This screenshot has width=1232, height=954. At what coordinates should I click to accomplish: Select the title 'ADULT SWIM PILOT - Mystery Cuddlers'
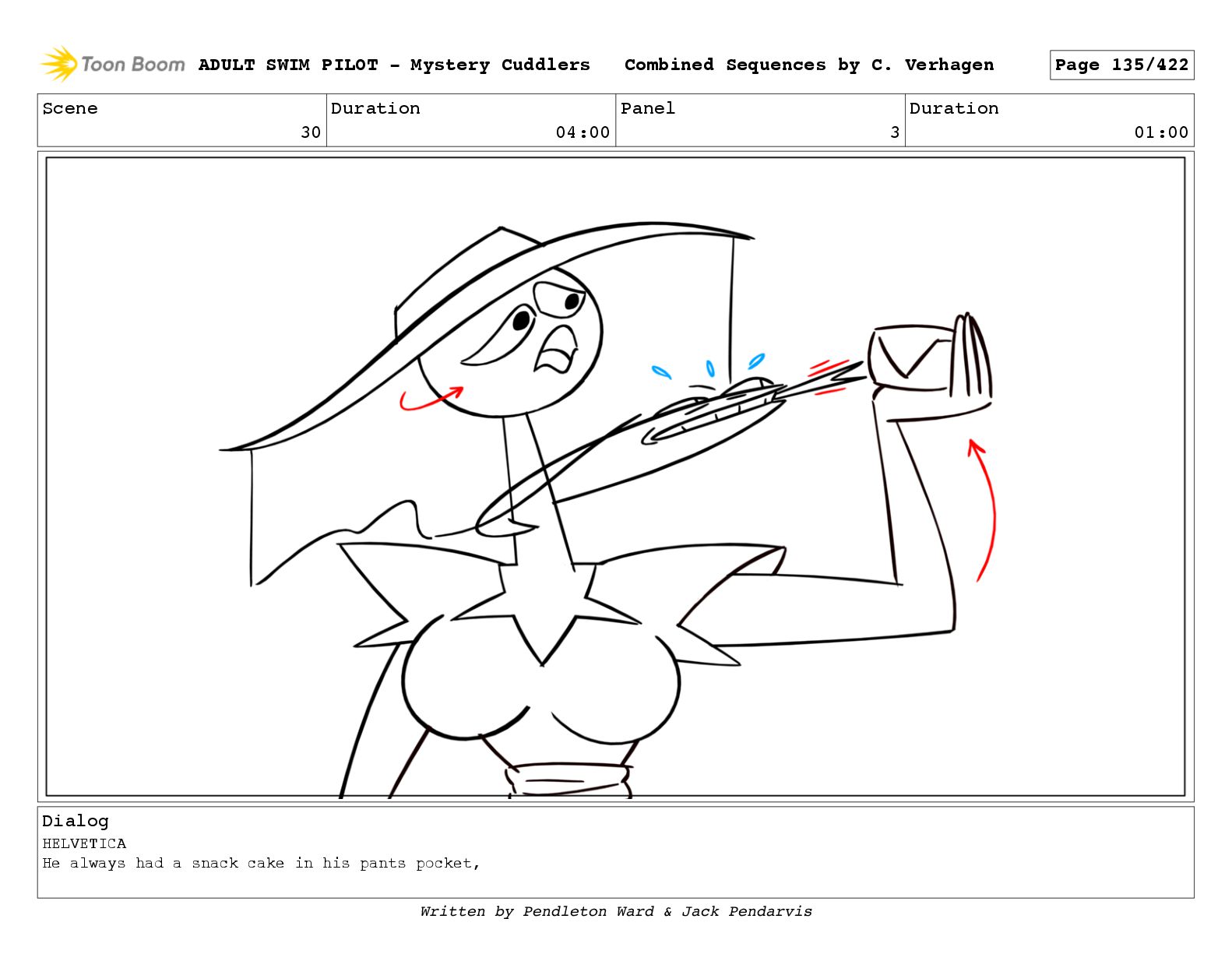click(x=394, y=65)
